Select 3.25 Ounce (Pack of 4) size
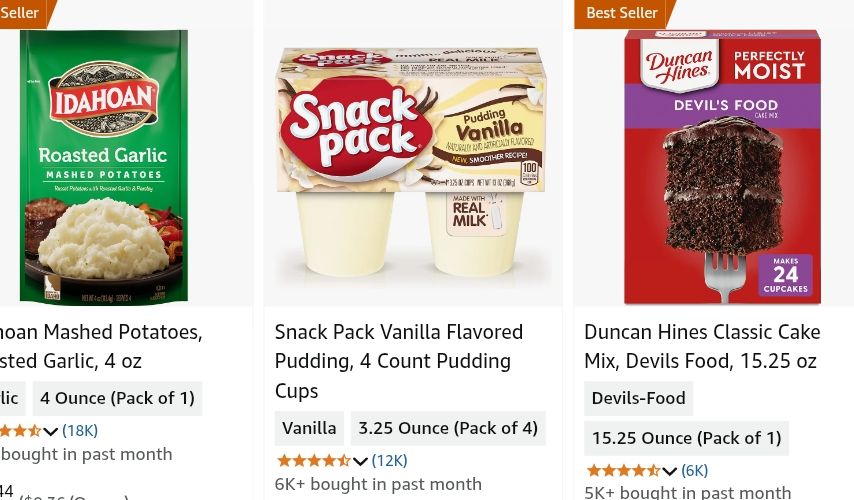This screenshot has width=854, height=500. [448, 428]
